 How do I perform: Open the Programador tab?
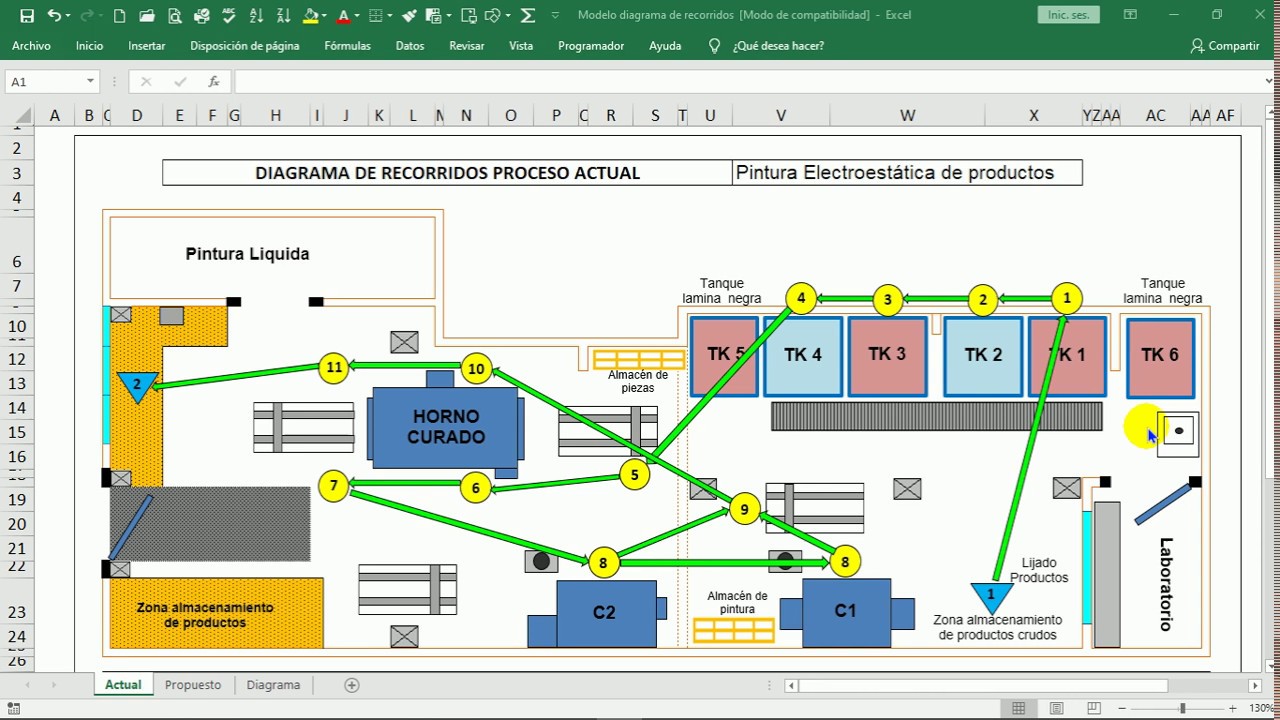pos(591,46)
